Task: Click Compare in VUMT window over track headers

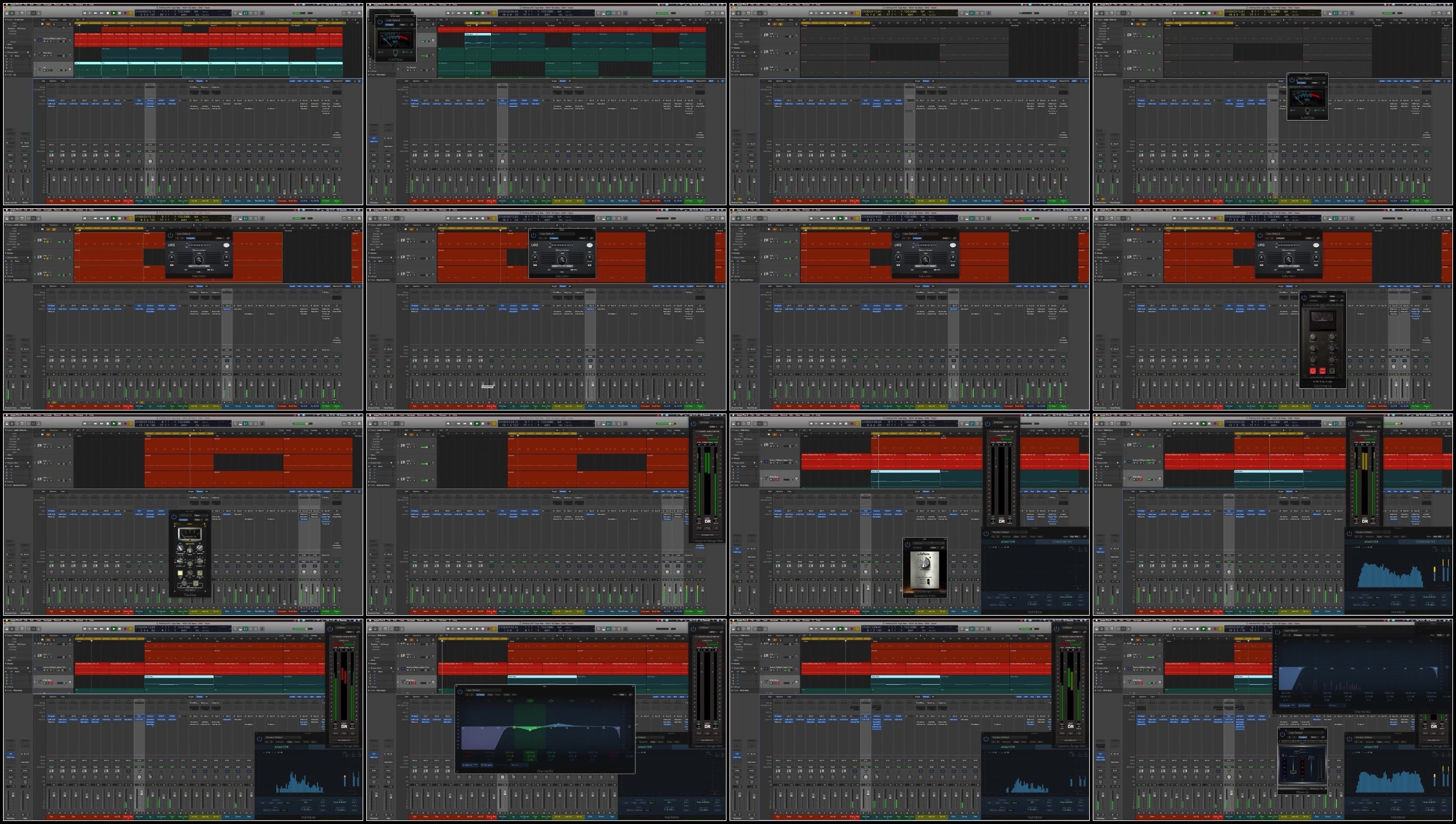Action: click(x=389, y=25)
